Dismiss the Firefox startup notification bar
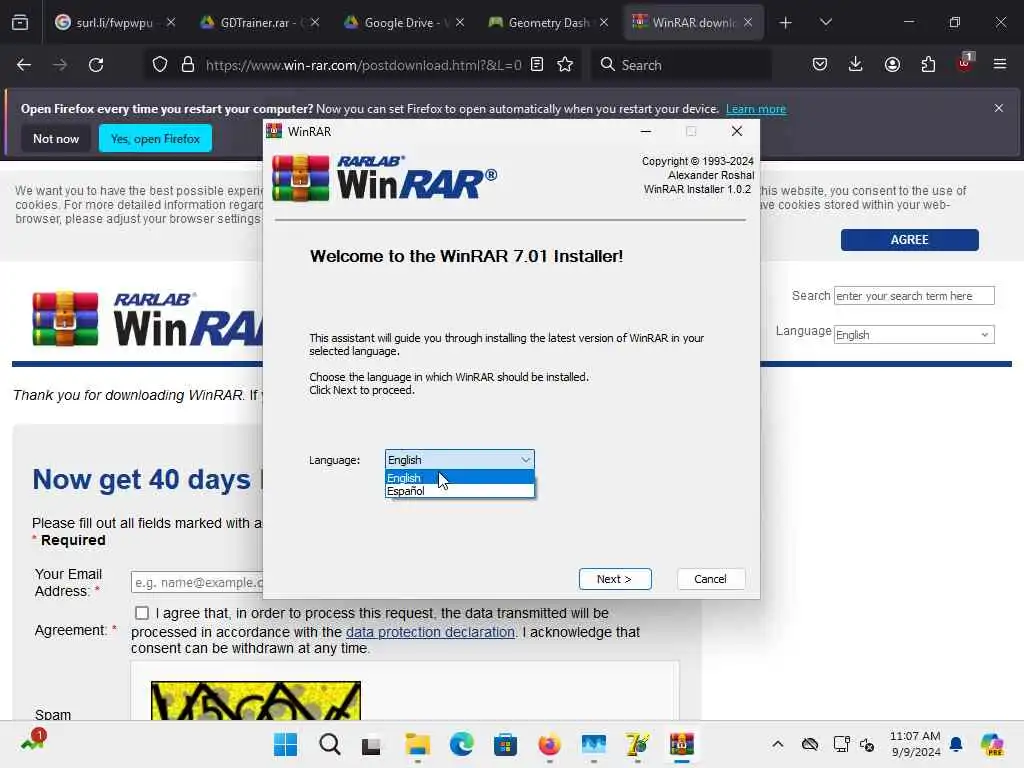 (x=998, y=108)
